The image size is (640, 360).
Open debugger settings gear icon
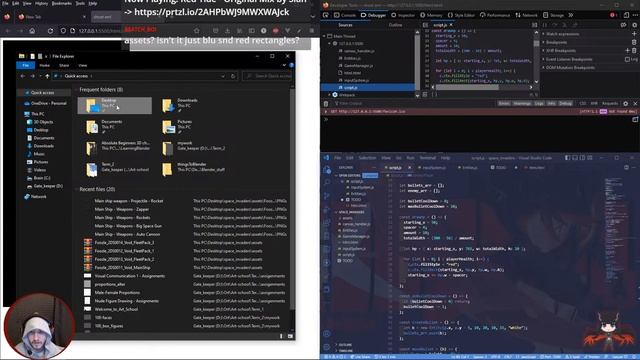[634, 25]
